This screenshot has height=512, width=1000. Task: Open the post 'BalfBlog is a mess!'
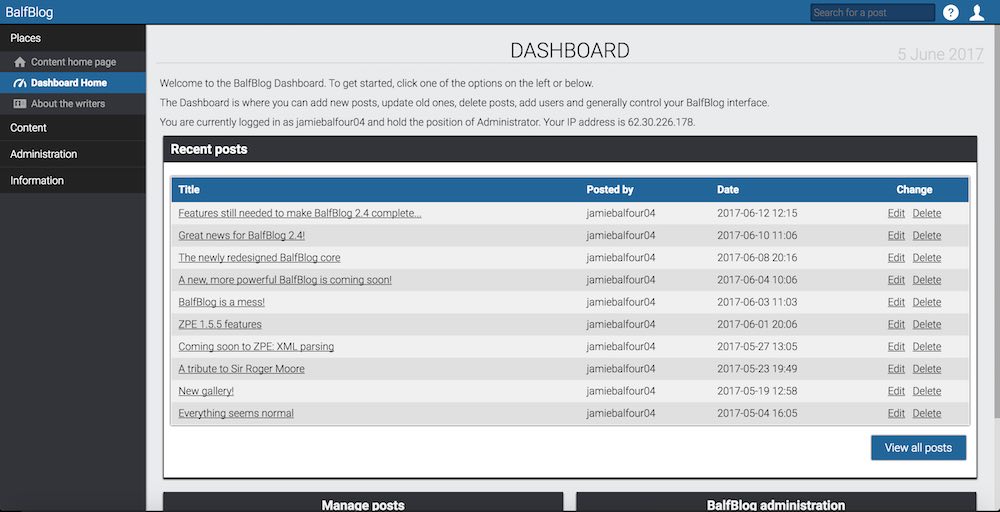click(221, 302)
